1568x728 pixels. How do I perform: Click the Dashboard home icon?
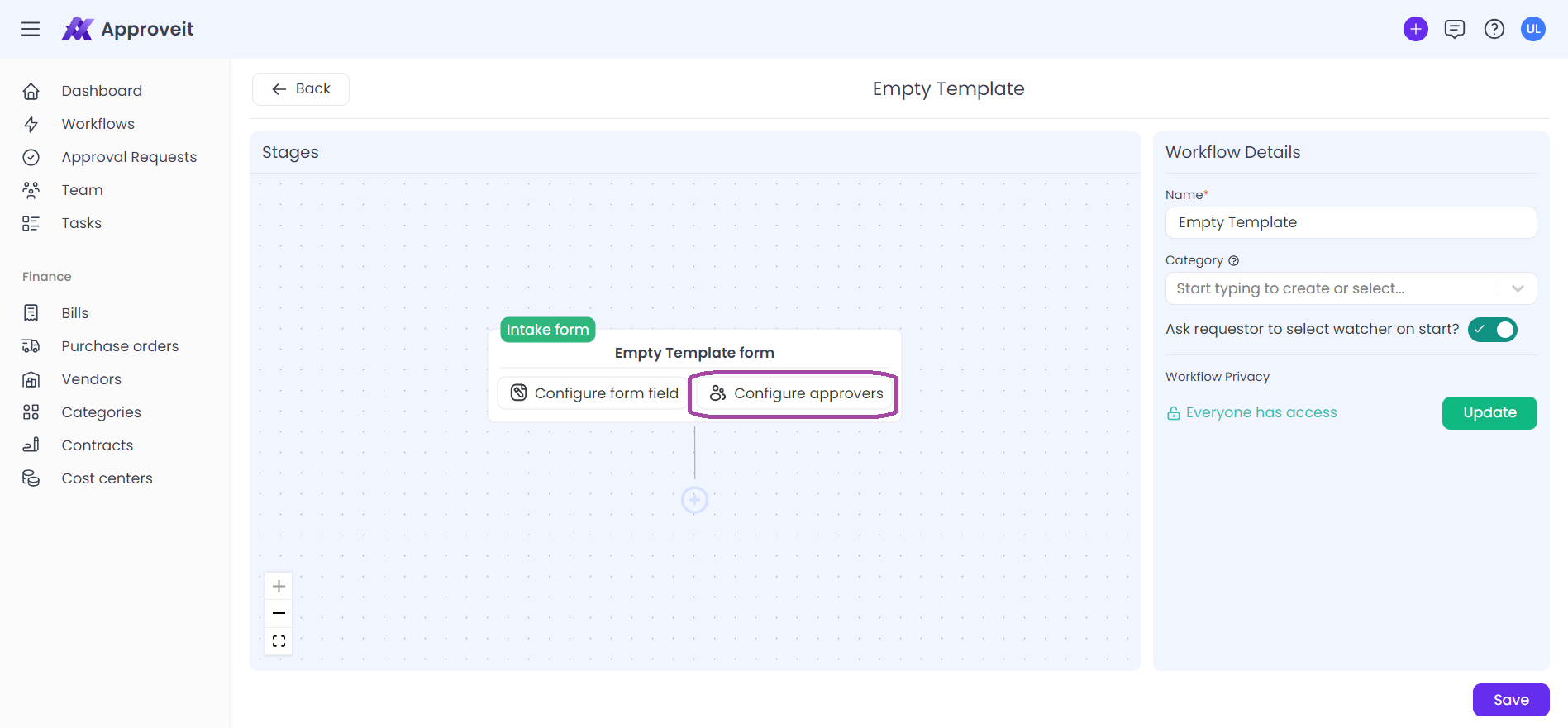tap(31, 91)
